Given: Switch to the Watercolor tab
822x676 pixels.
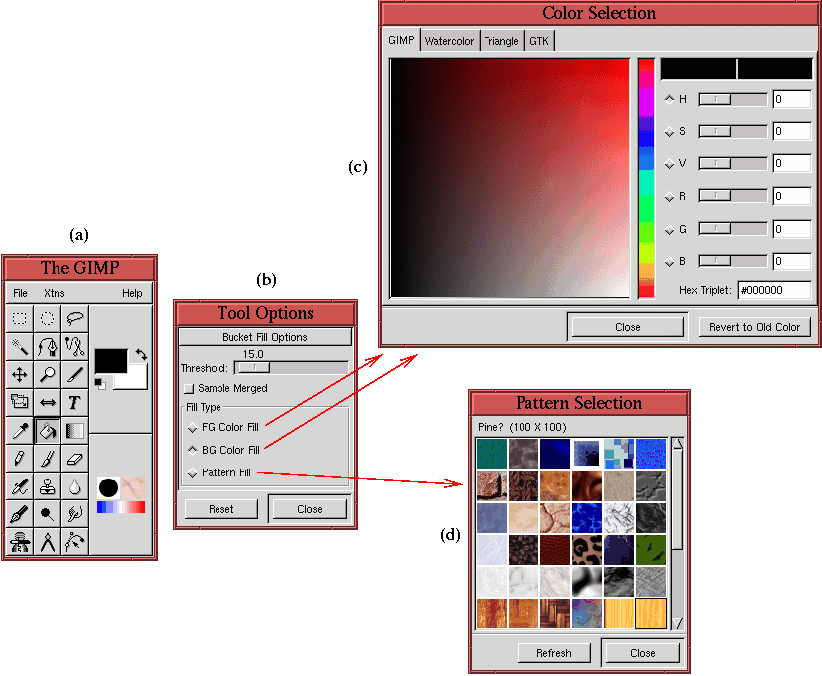Looking at the screenshot, I should [449, 41].
